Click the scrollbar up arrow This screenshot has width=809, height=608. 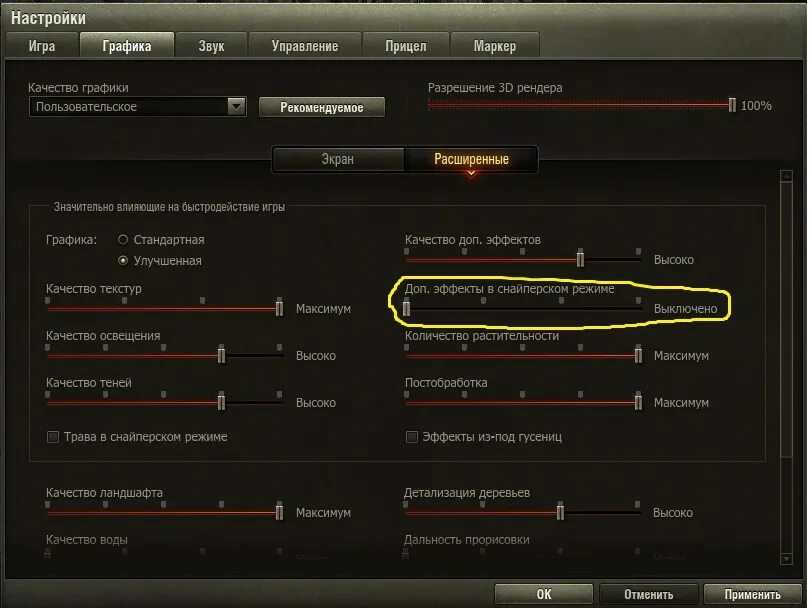(786, 177)
